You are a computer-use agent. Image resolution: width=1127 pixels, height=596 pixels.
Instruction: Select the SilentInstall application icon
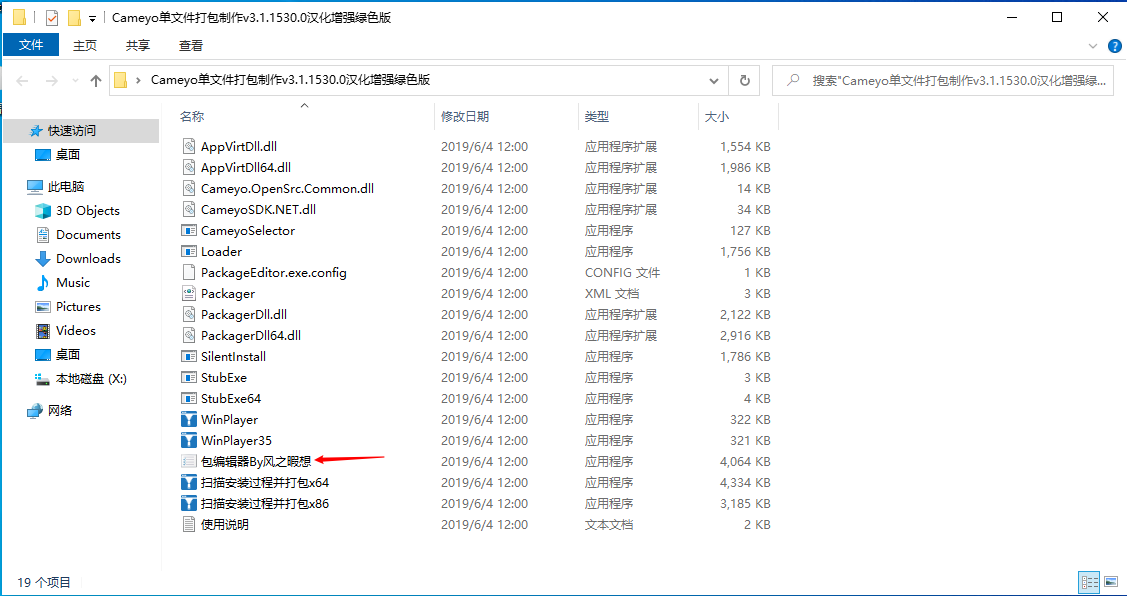[x=189, y=357]
